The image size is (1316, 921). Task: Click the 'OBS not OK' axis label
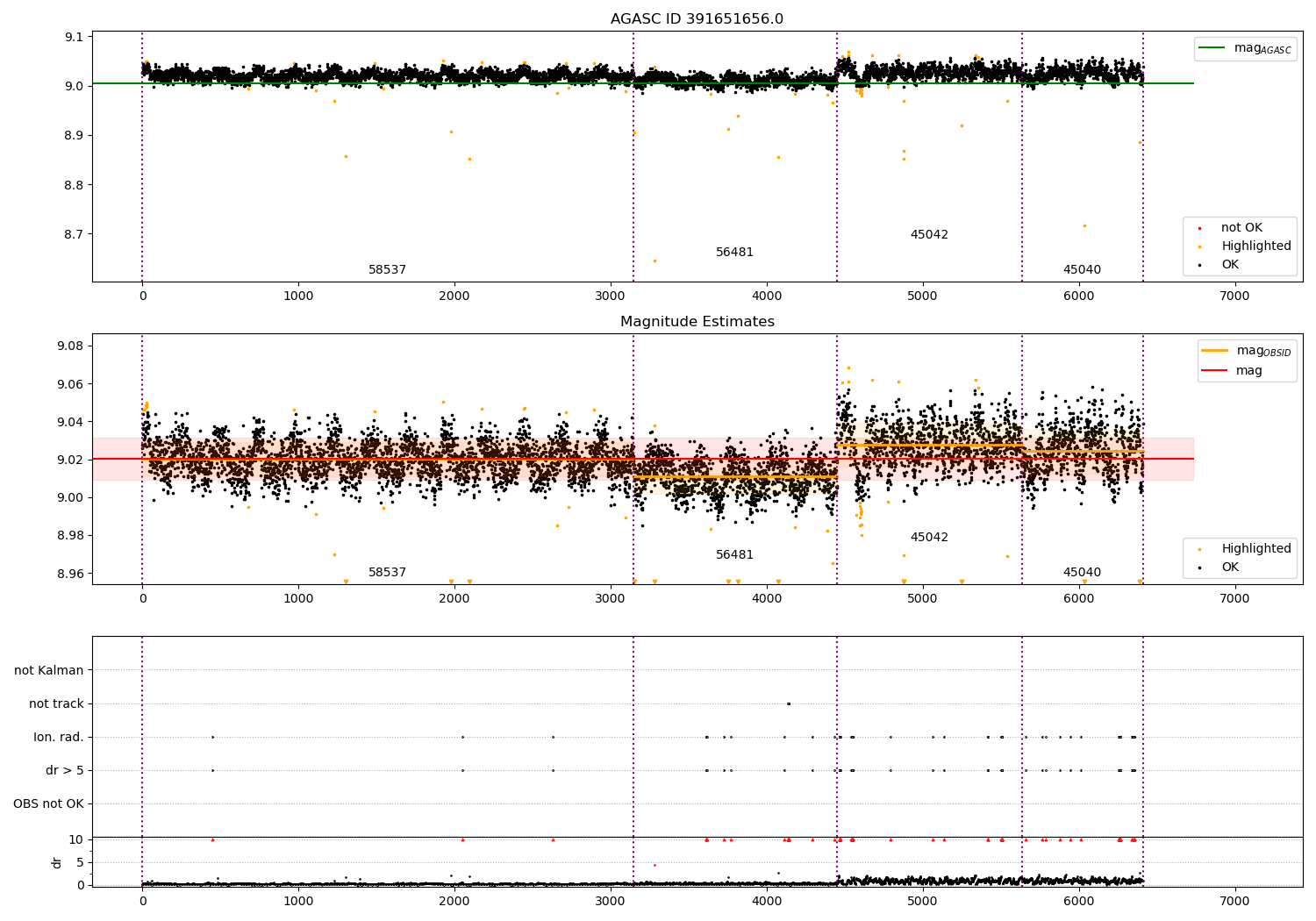[x=49, y=804]
